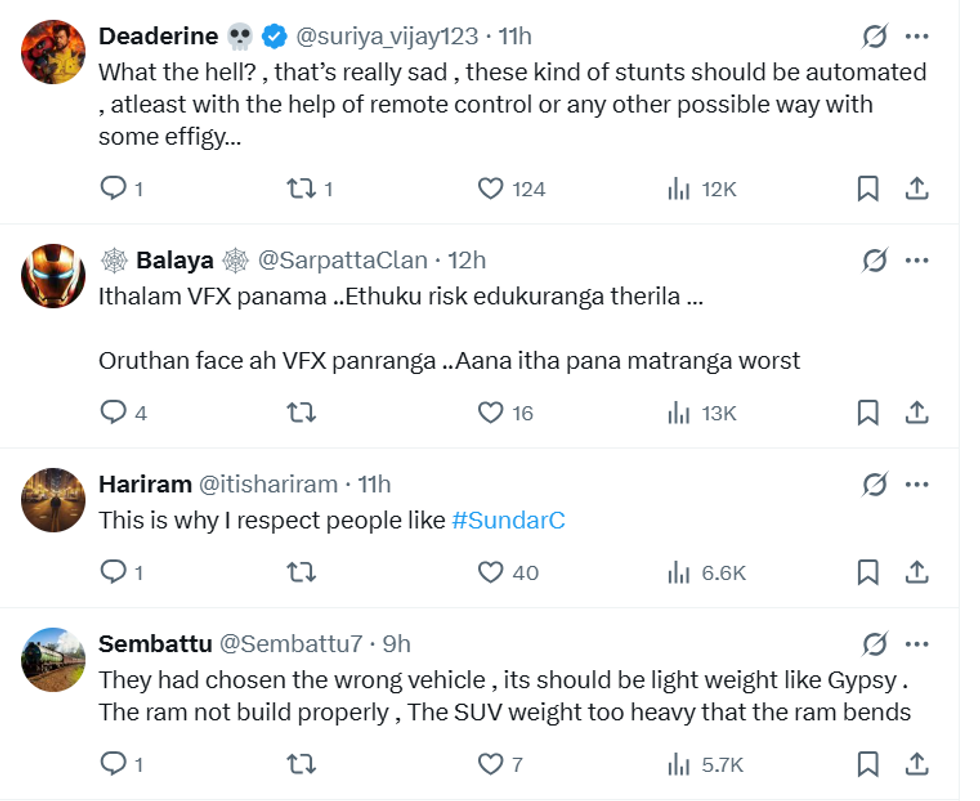Reply to Balaya's tweet
Viewport: 980px width, 801px height.
(x=114, y=412)
